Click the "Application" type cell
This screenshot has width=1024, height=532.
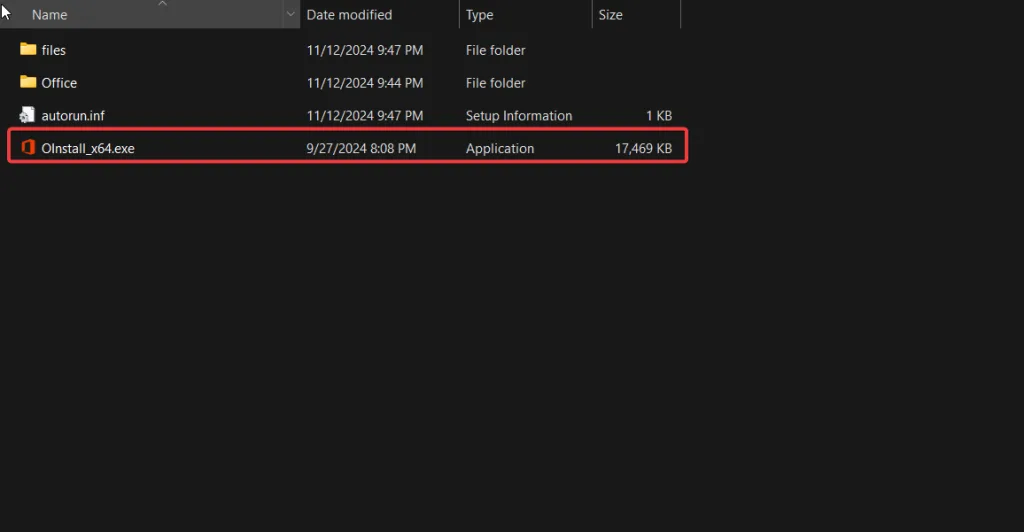[x=500, y=148]
